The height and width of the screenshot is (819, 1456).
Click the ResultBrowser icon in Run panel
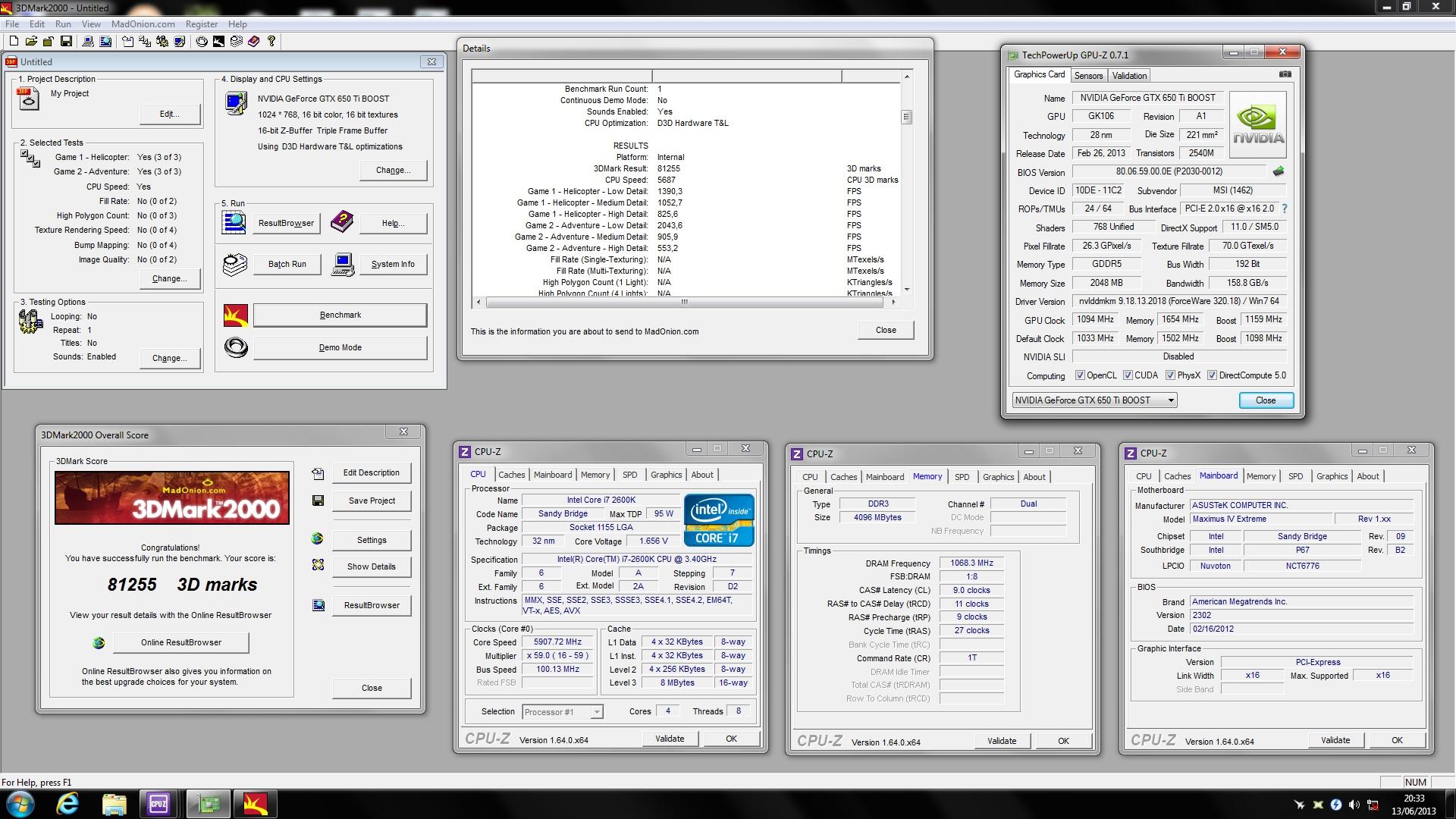234,222
